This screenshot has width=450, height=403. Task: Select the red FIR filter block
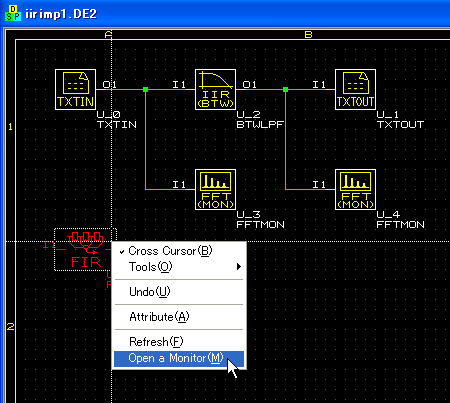pyautogui.click(x=85, y=250)
